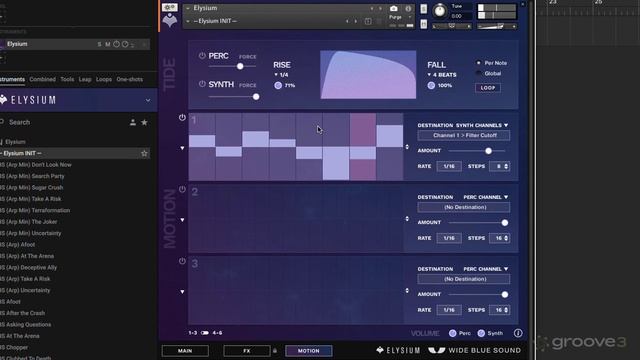Viewport: 640px width, 360px height.
Task: Switch to Combined browser tab
Action: tap(42, 79)
